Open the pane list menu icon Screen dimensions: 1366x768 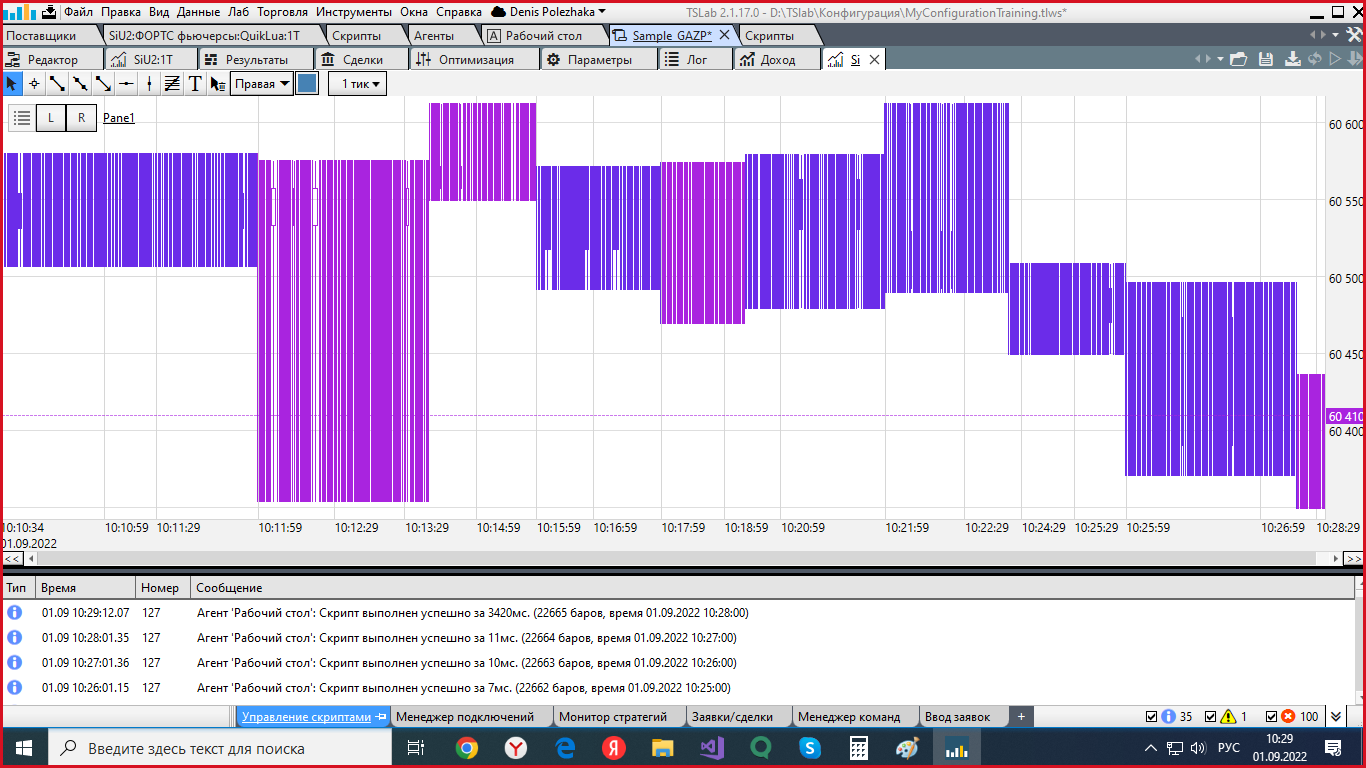pyautogui.click(x=22, y=118)
